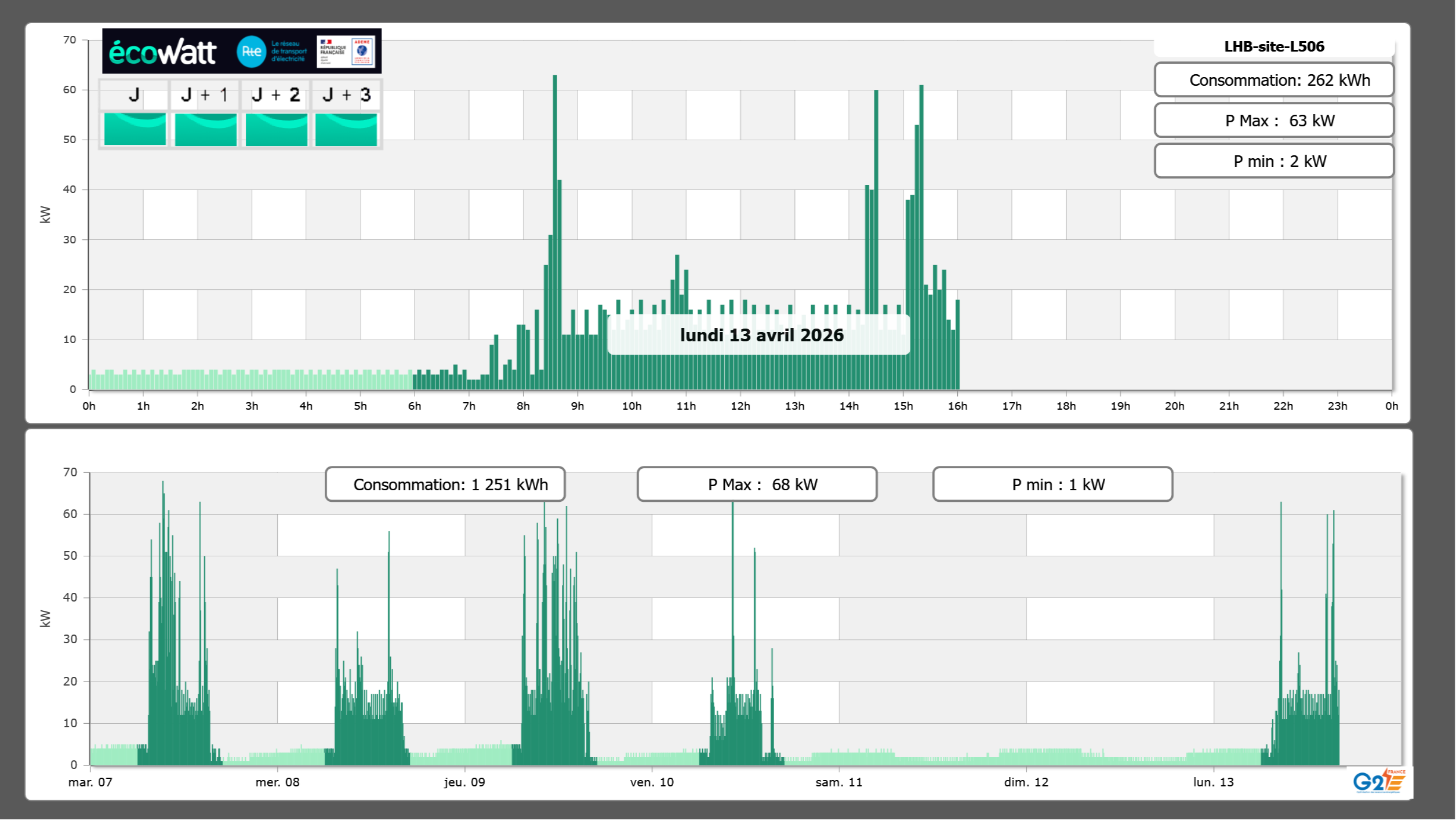Click the P min : 1 kW box

click(1052, 484)
